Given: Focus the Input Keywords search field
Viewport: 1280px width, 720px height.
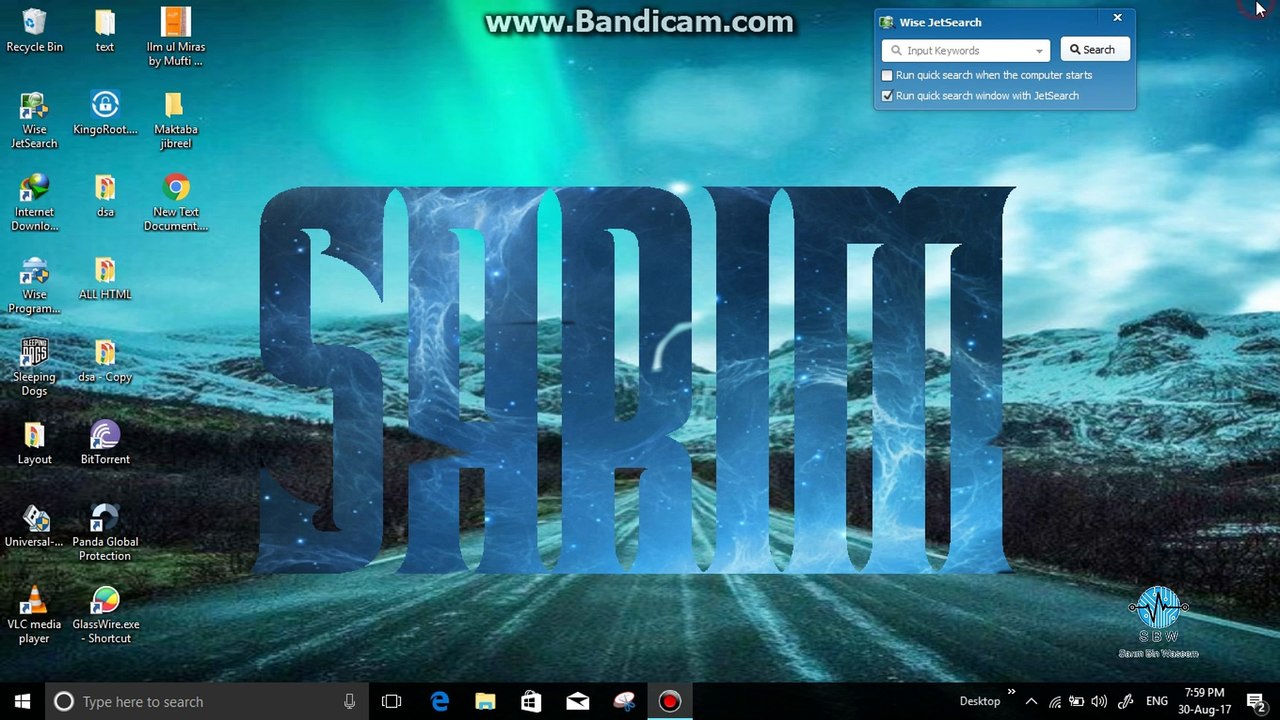Looking at the screenshot, I should pyautogui.click(x=965, y=50).
